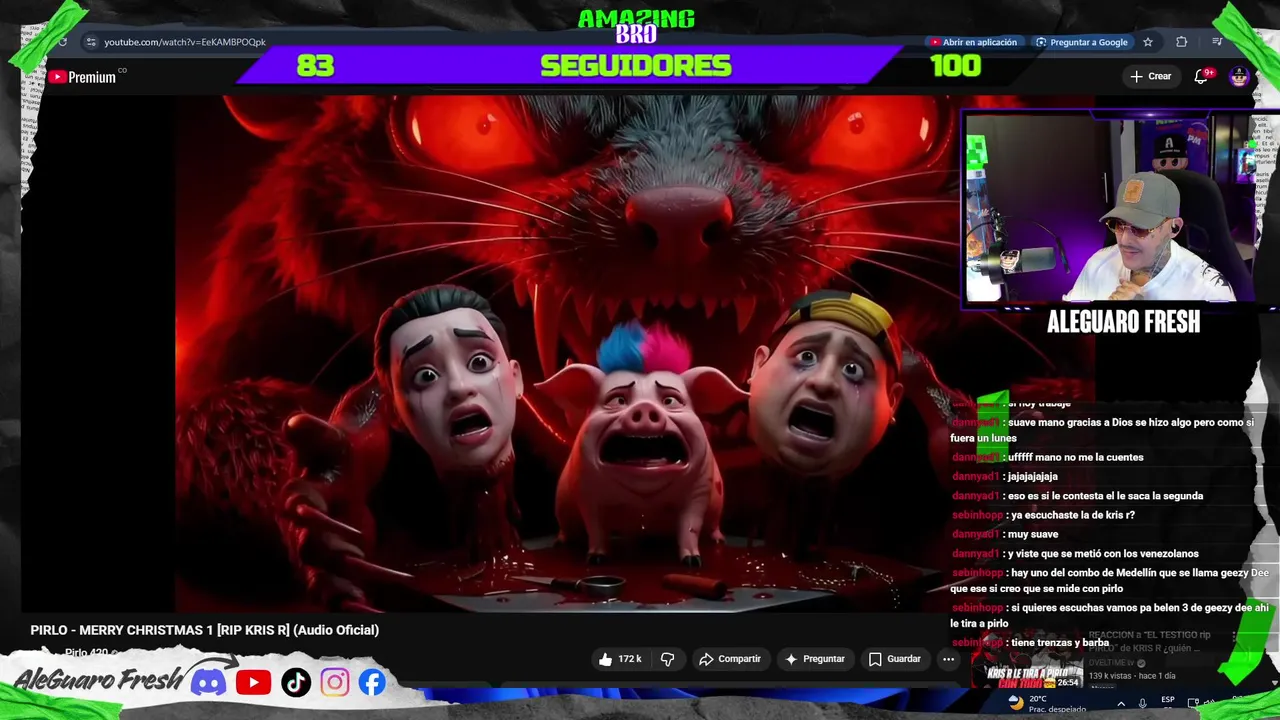Click the TikTok icon in the overlay
The image size is (1280, 720).
point(295,683)
